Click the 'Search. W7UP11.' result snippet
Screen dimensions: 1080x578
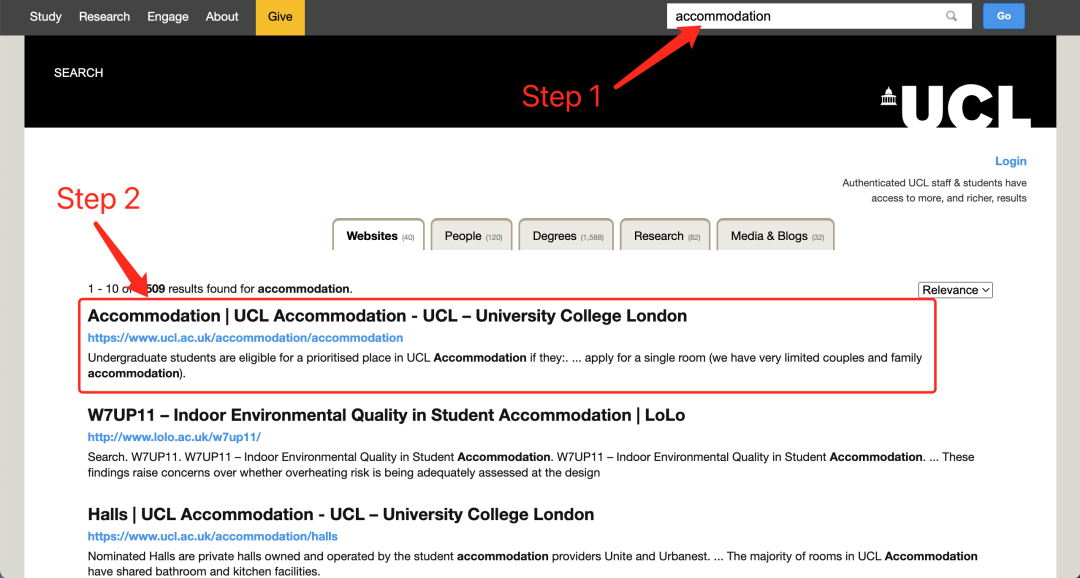pyautogui.click(x=531, y=464)
